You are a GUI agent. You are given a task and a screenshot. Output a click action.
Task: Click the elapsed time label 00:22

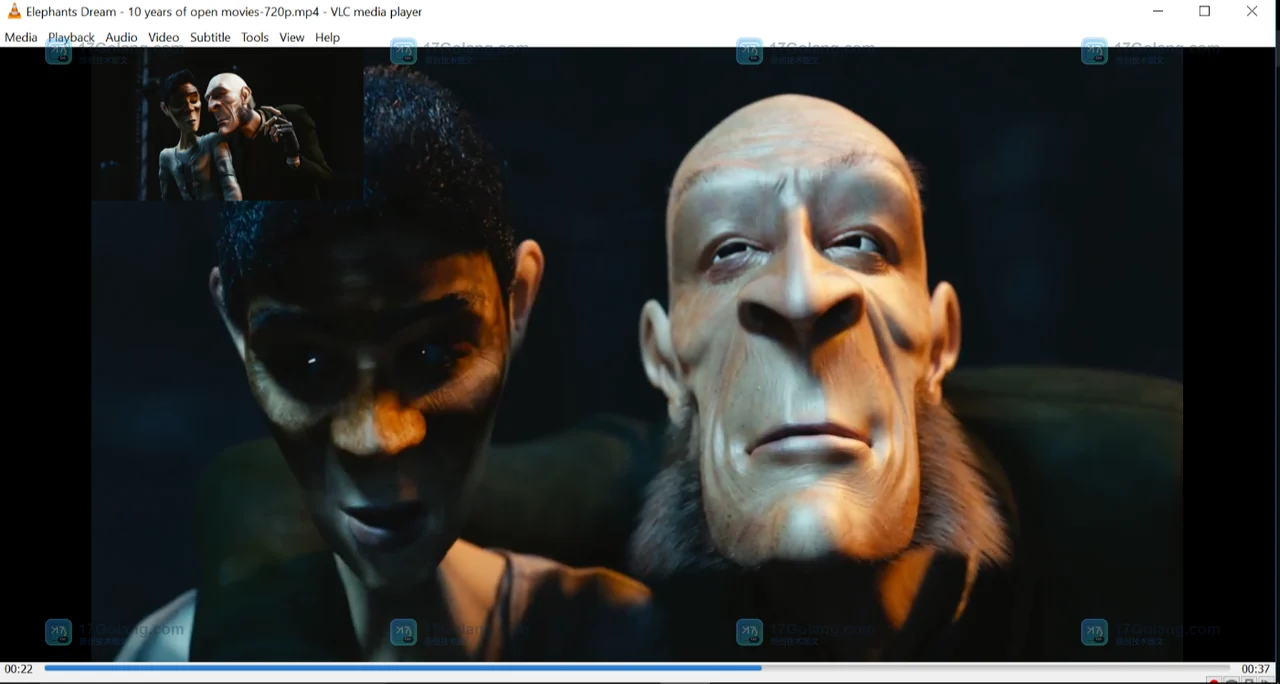click(x=19, y=669)
